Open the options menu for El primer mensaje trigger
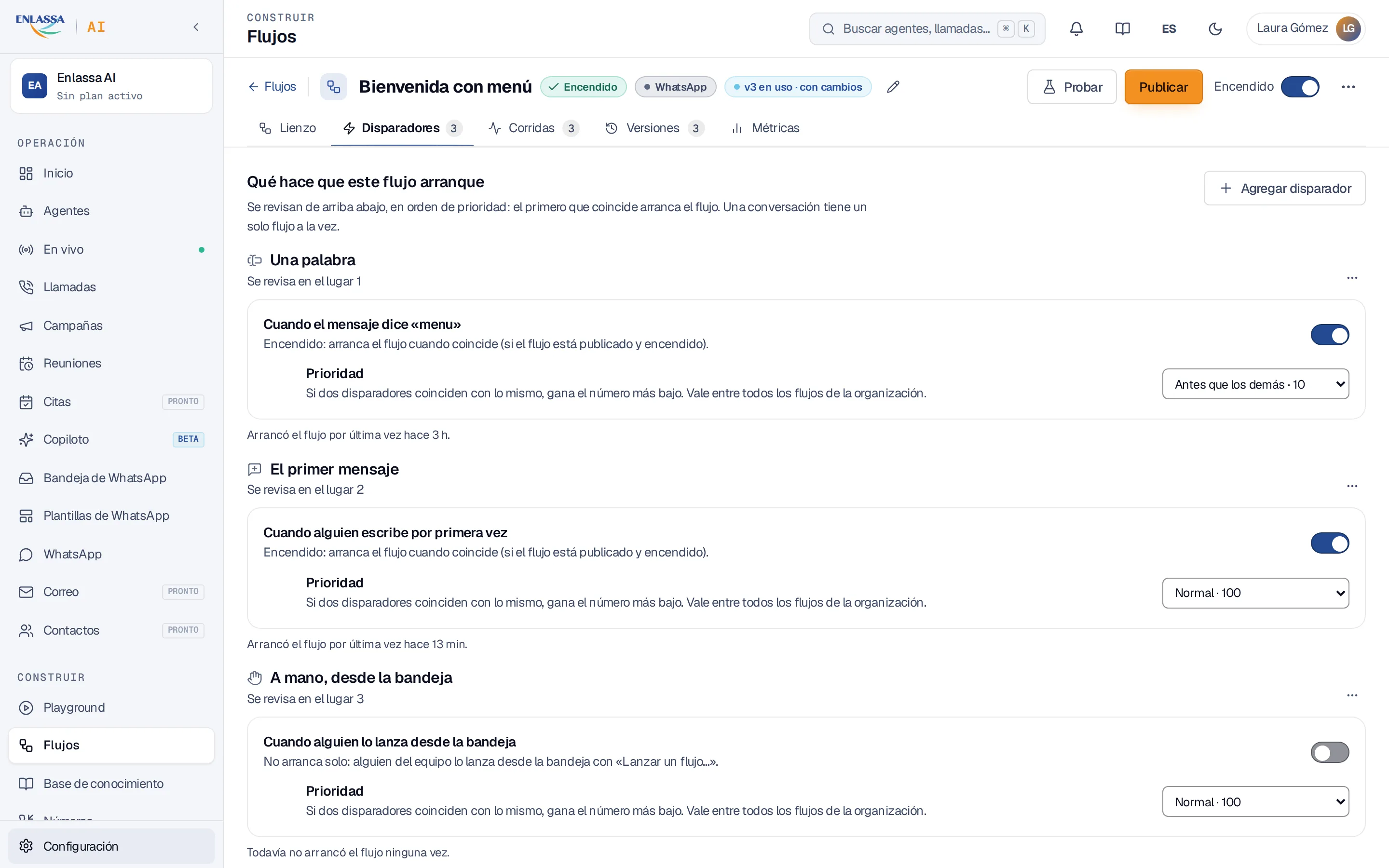Screen dimensions: 1389x868 pyautogui.click(x=1352, y=486)
